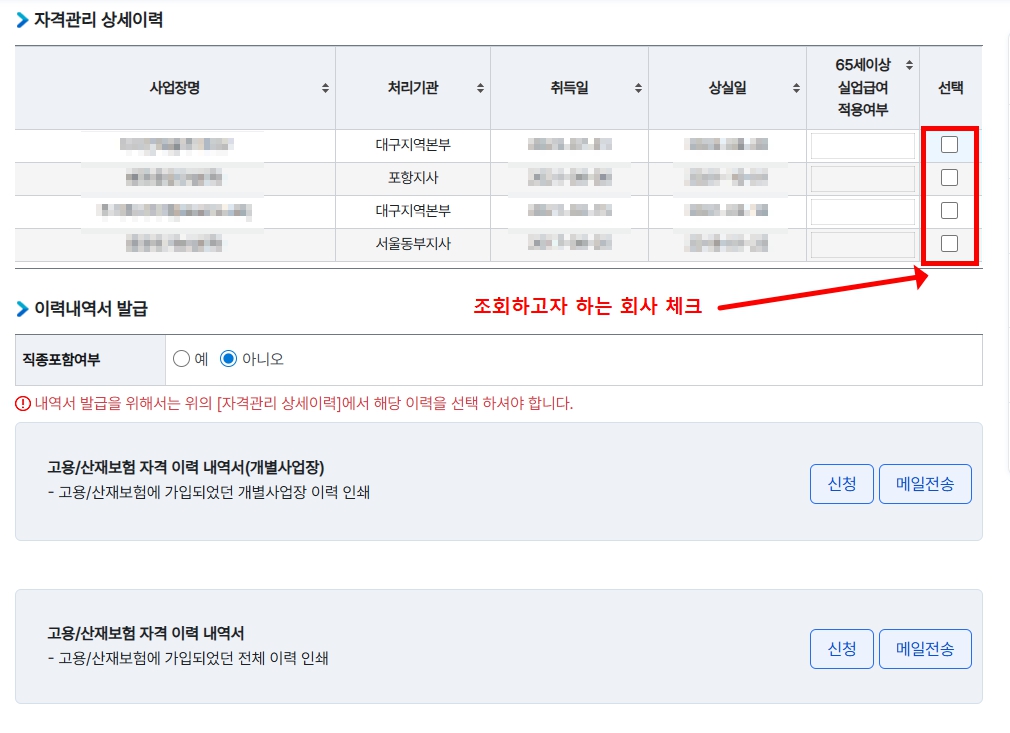Click 메일전송 for the 전체 이력 내역서

click(x=925, y=648)
